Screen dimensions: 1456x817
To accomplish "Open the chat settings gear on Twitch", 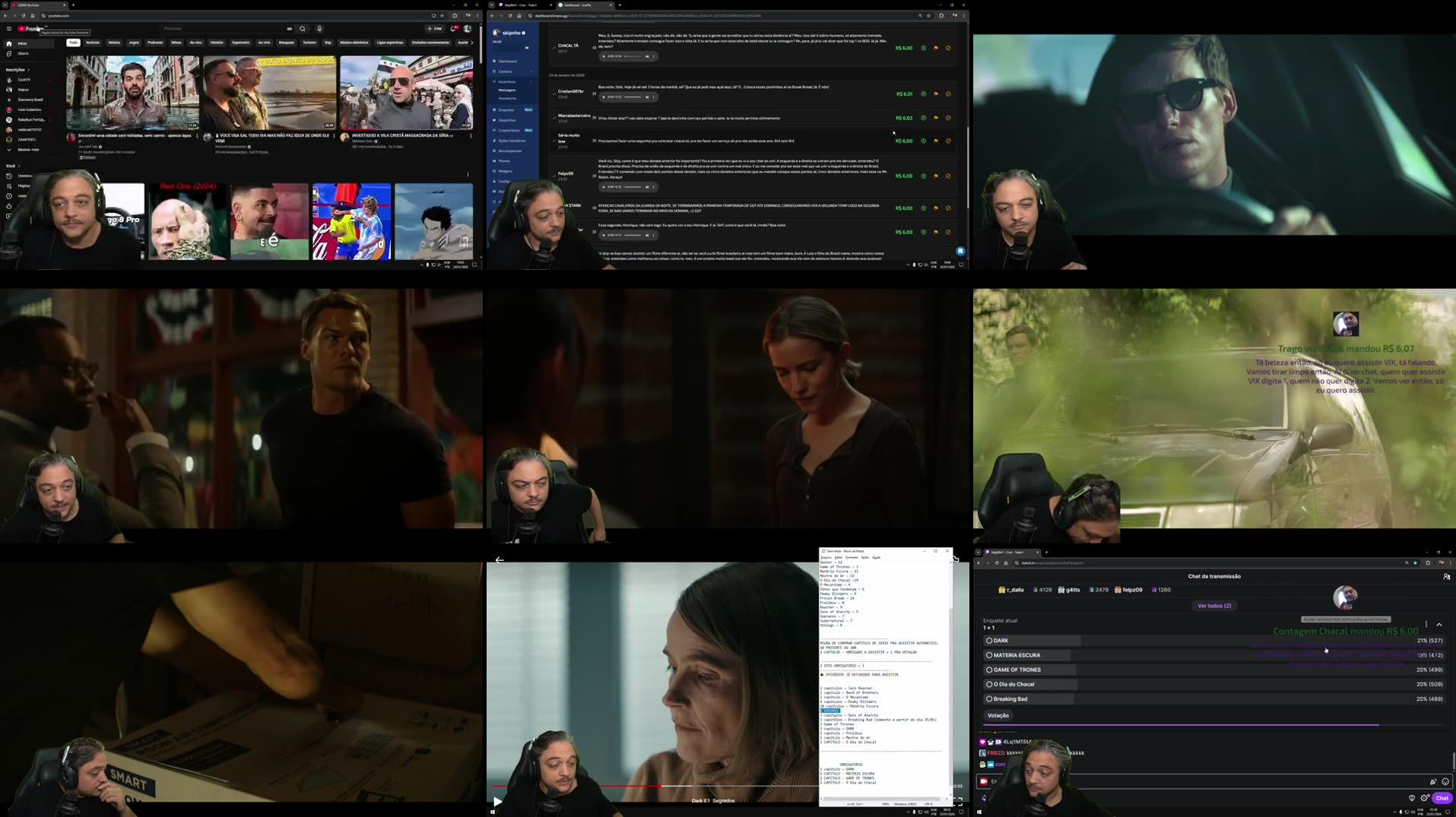I will [x=1425, y=797].
